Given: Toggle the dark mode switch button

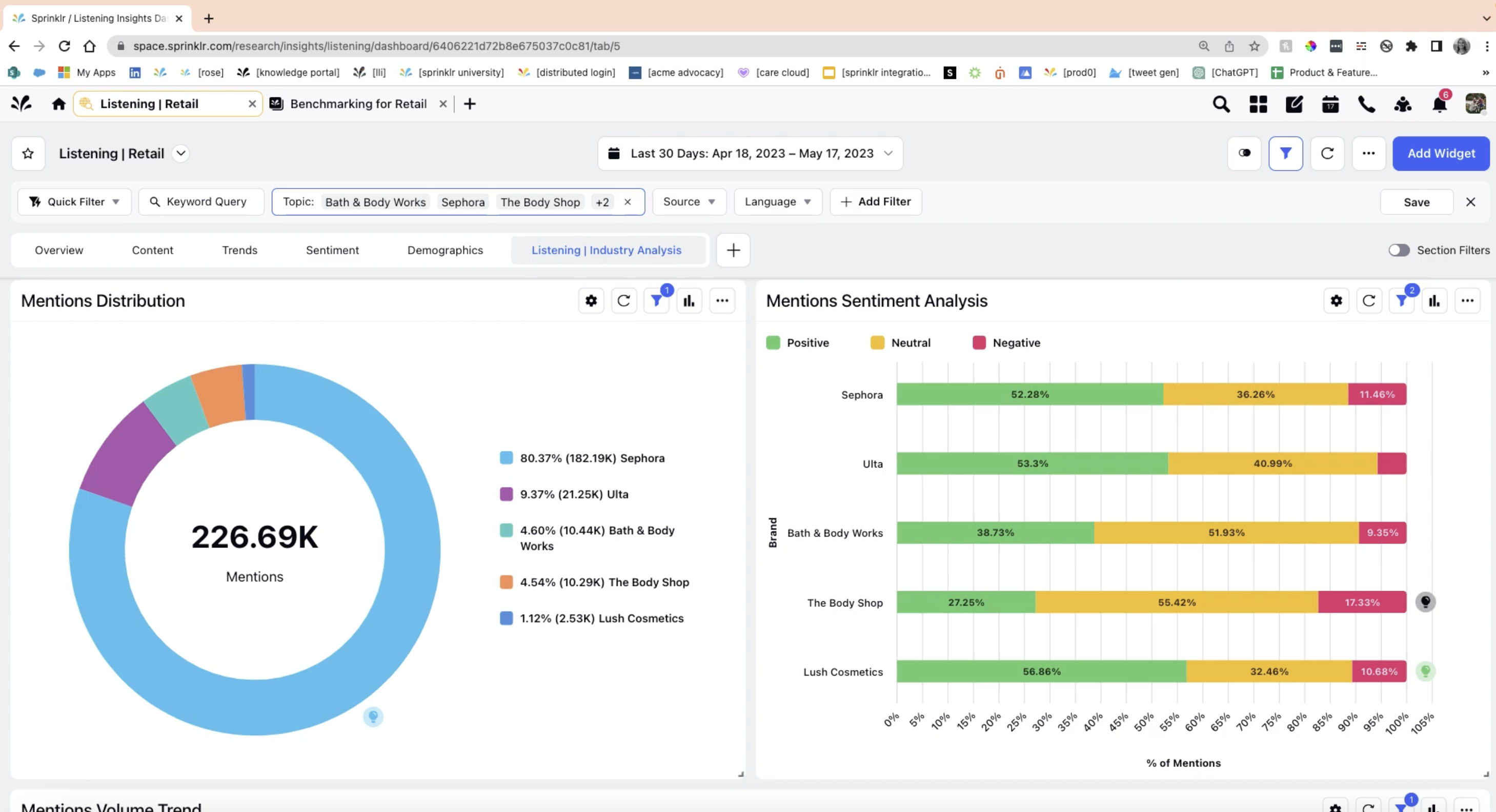Looking at the screenshot, I should pyautogui.click(x=1244, y=153).
